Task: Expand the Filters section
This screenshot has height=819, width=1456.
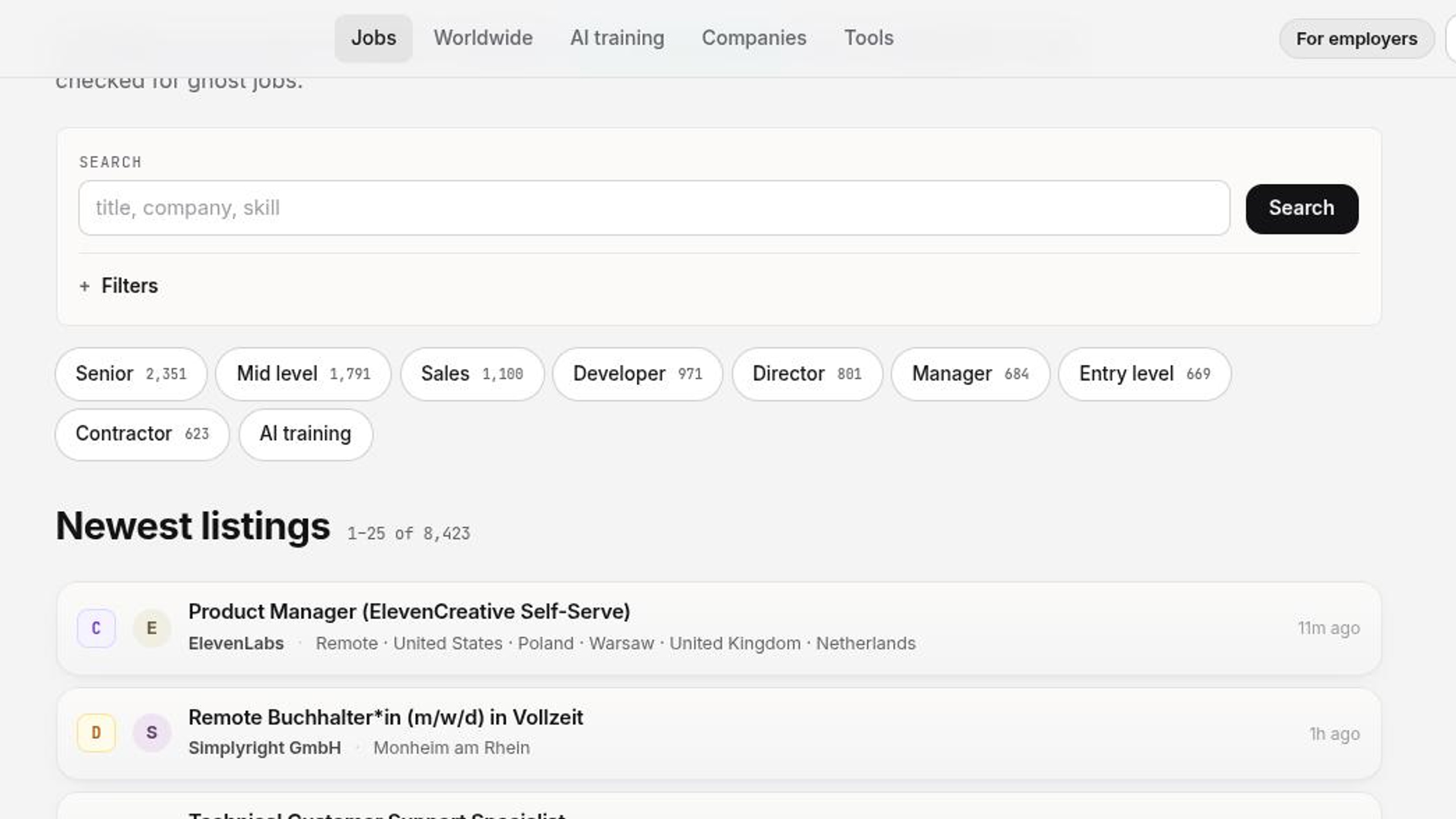Action: point(119,286)
